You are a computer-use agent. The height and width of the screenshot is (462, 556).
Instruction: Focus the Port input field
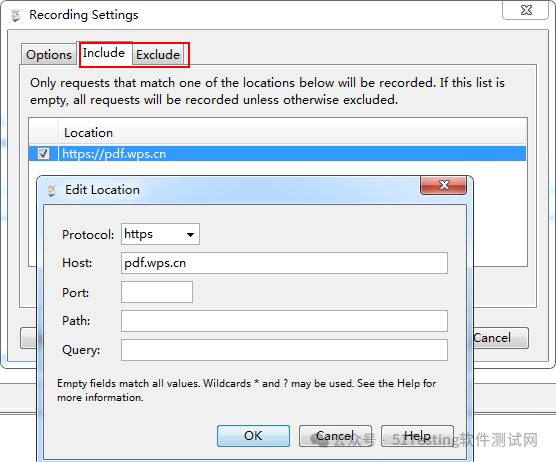coord(157,292)
